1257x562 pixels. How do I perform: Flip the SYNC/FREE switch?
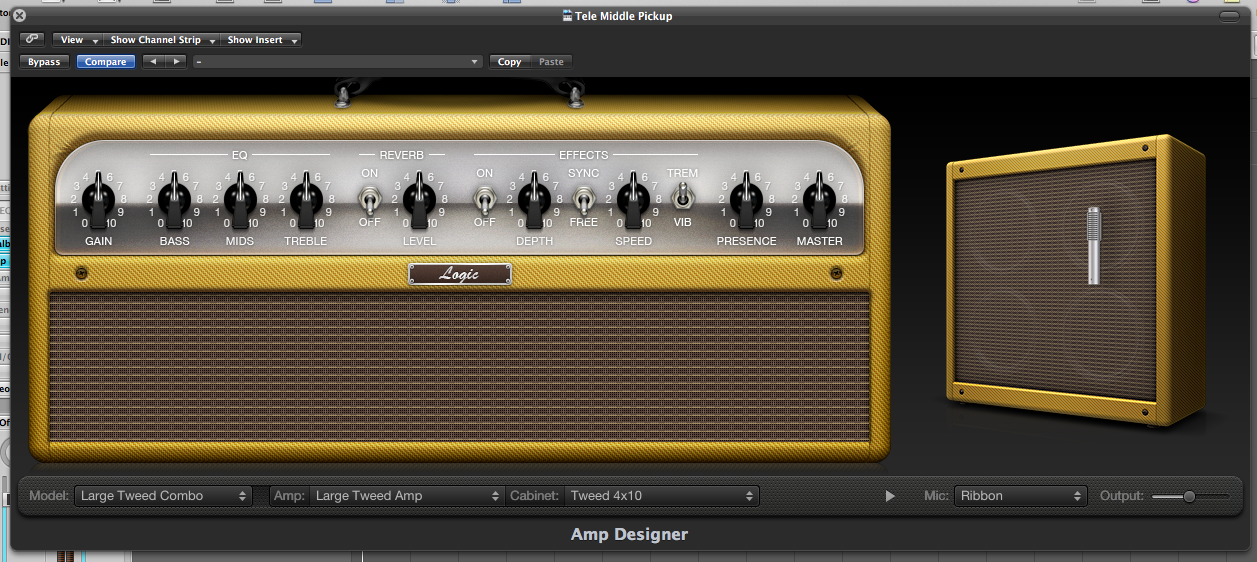click(583, 201)
